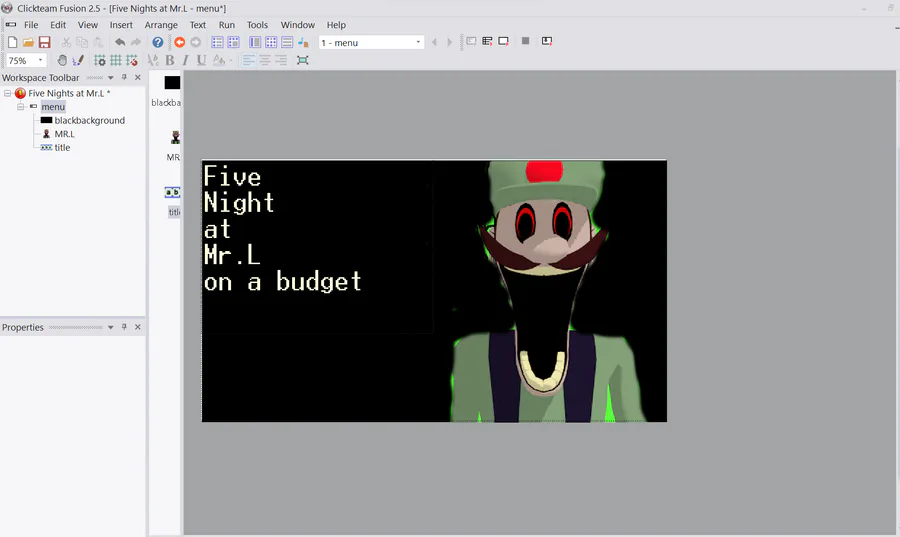
Task: Open the Tools menu
Action: 257,25
